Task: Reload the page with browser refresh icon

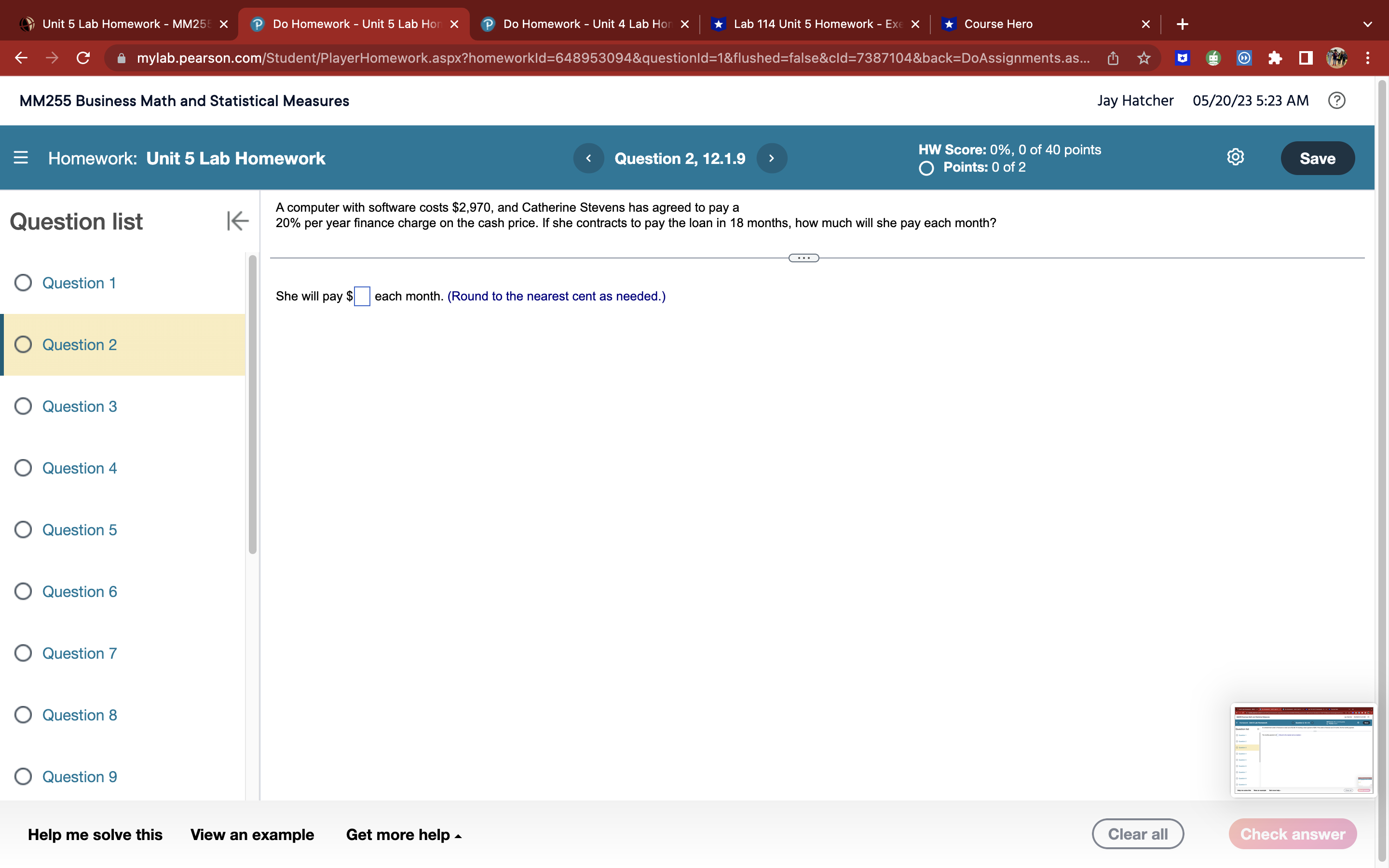Action: 83,58
